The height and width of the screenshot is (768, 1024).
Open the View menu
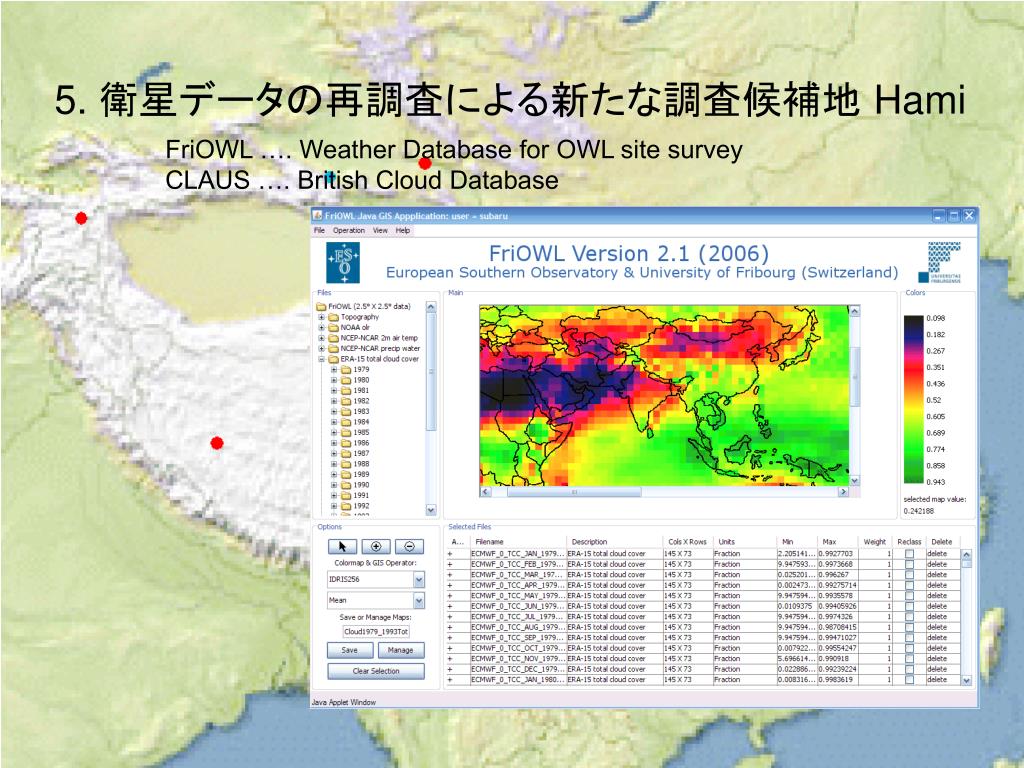pos(380,231)
